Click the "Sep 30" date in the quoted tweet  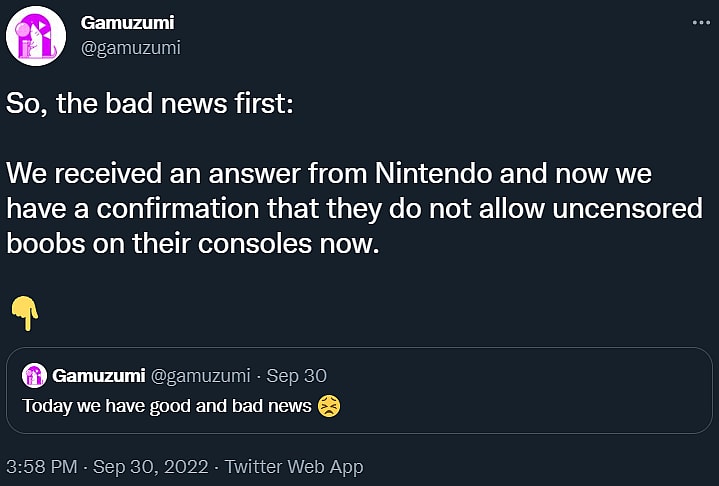coord(297,376)
